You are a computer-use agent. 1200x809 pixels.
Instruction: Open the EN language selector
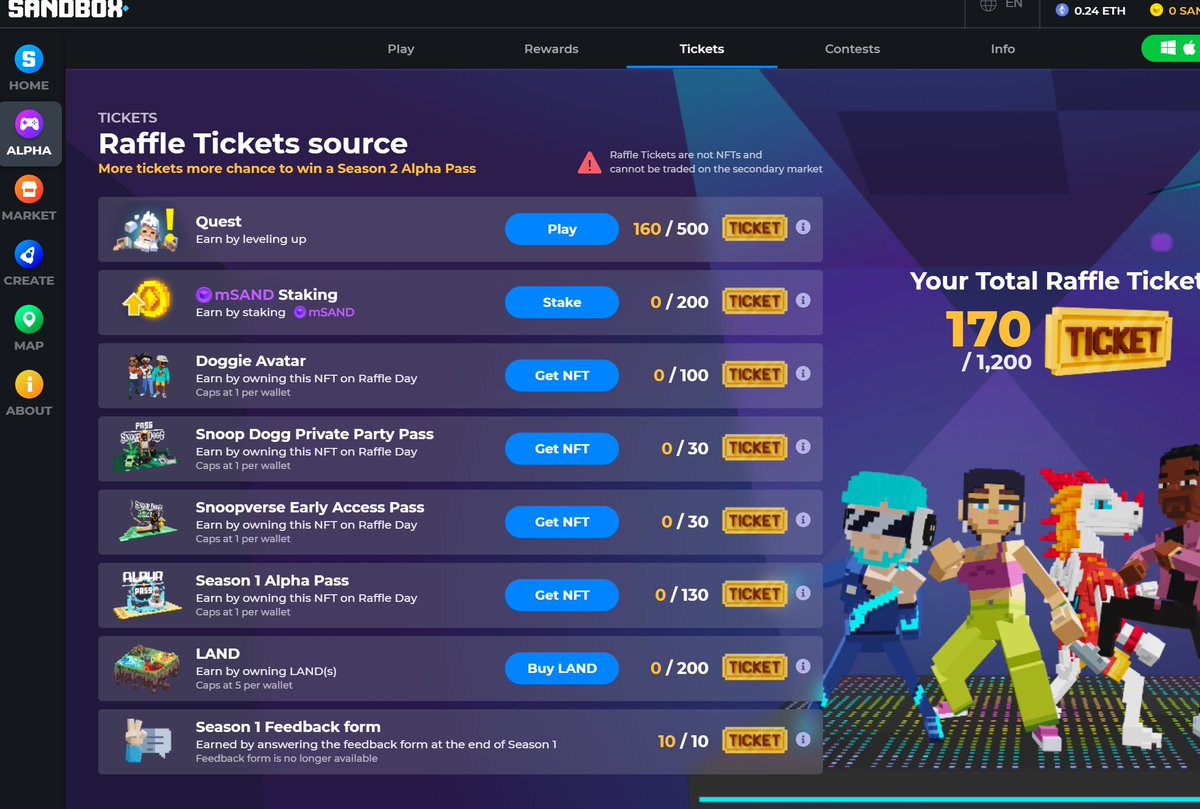point(1014,5)
